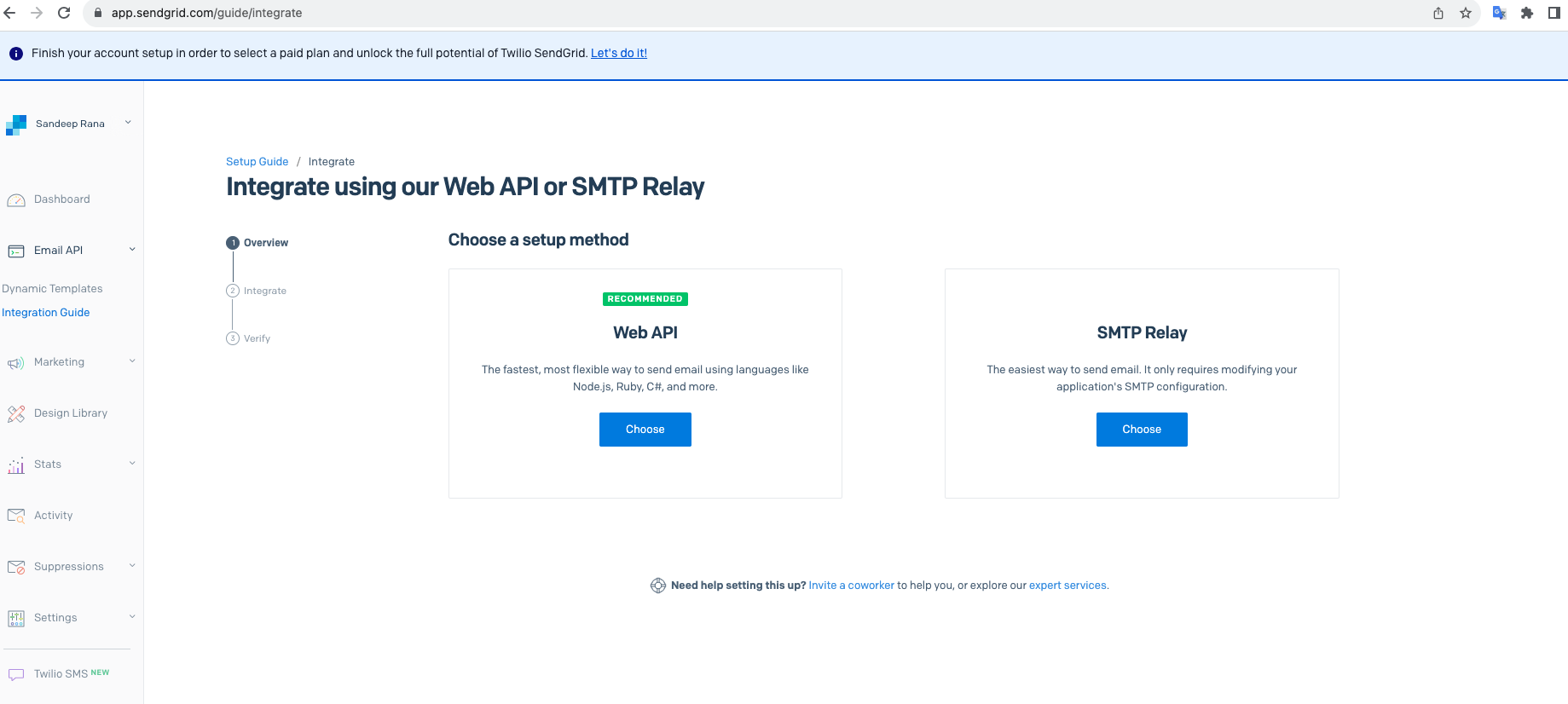Screen dimensions: 1568x704
Task: Click the Activity envelope icon
Action: pyautogui.click(x=16, y=516)
